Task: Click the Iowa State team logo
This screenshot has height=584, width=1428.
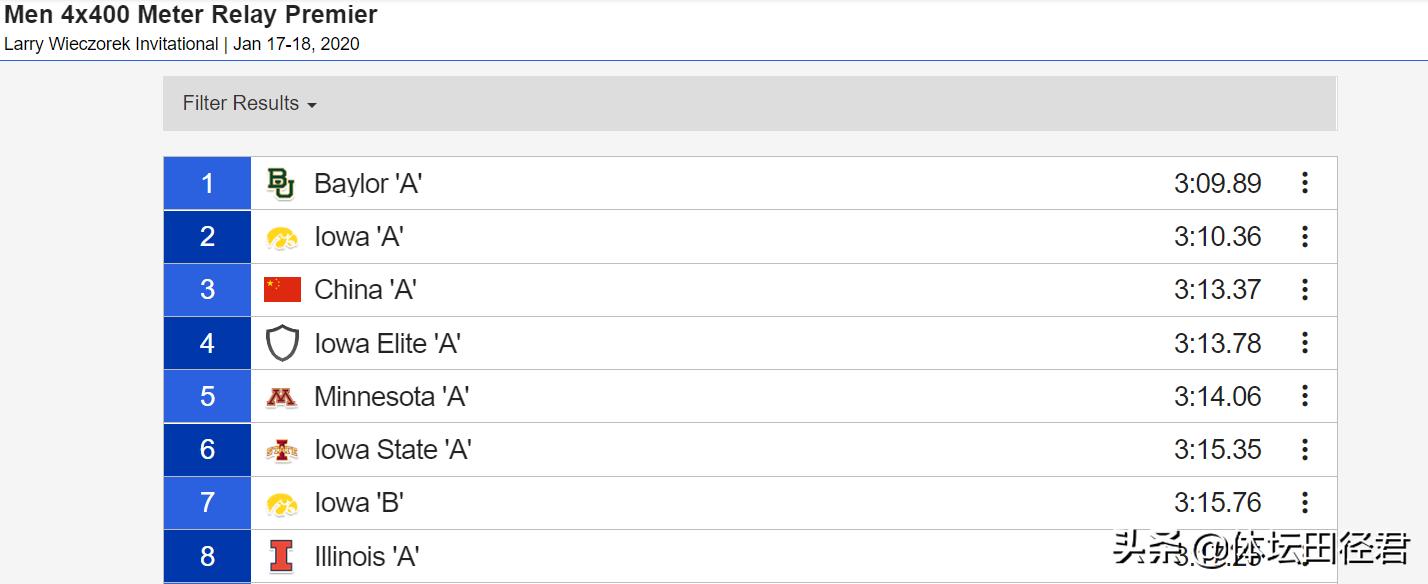Action: pos(282,450)
